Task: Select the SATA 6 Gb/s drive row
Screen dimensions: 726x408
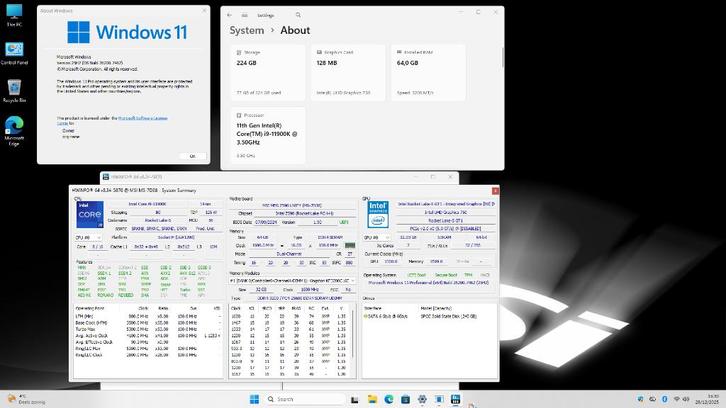Action: click(x=428, y=316)
